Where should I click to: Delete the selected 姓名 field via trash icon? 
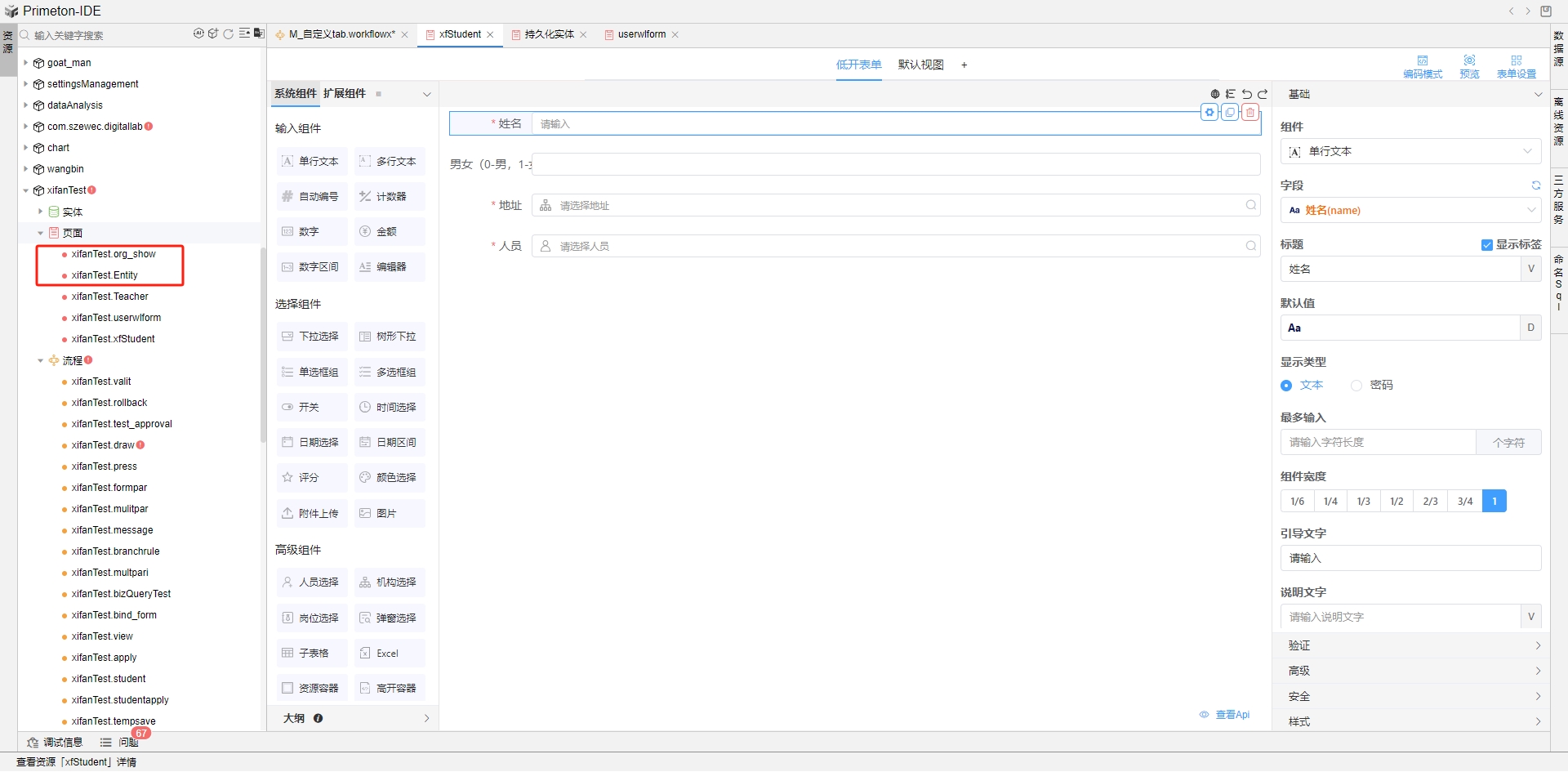1249,112
